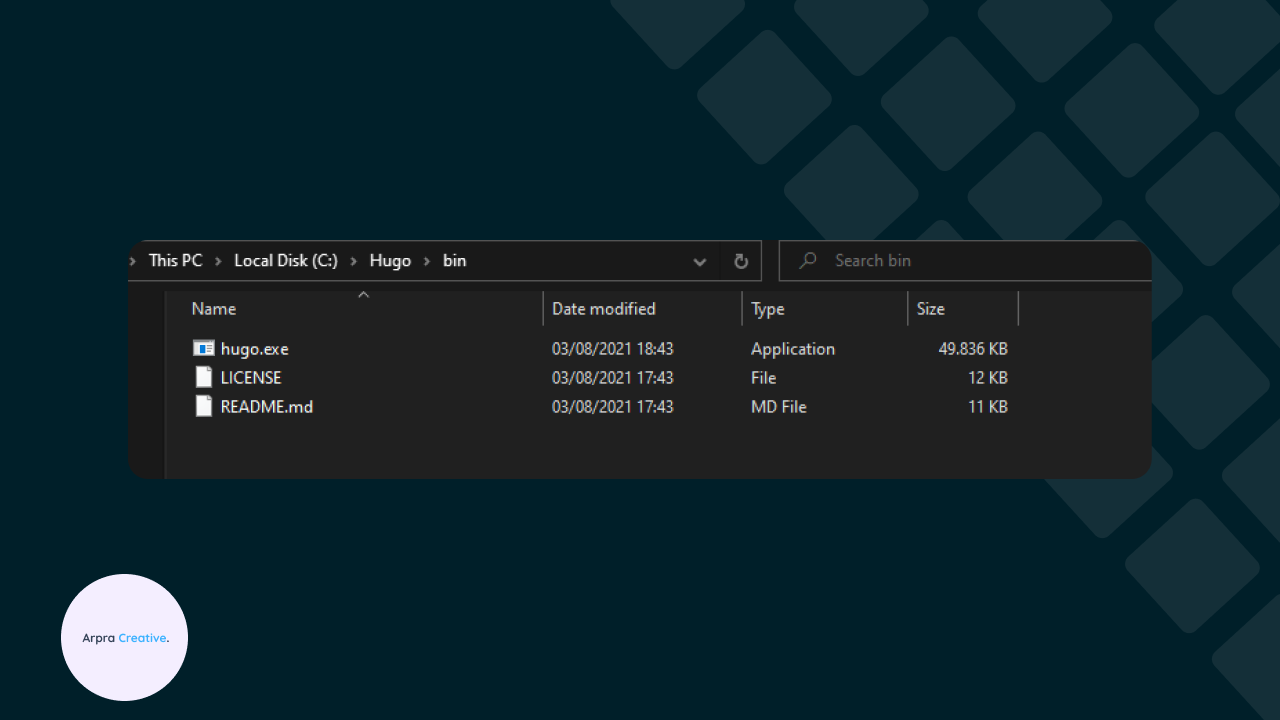Click the LICENSE file's blank page icon
Screen dimensions: 1280x720
203,378
